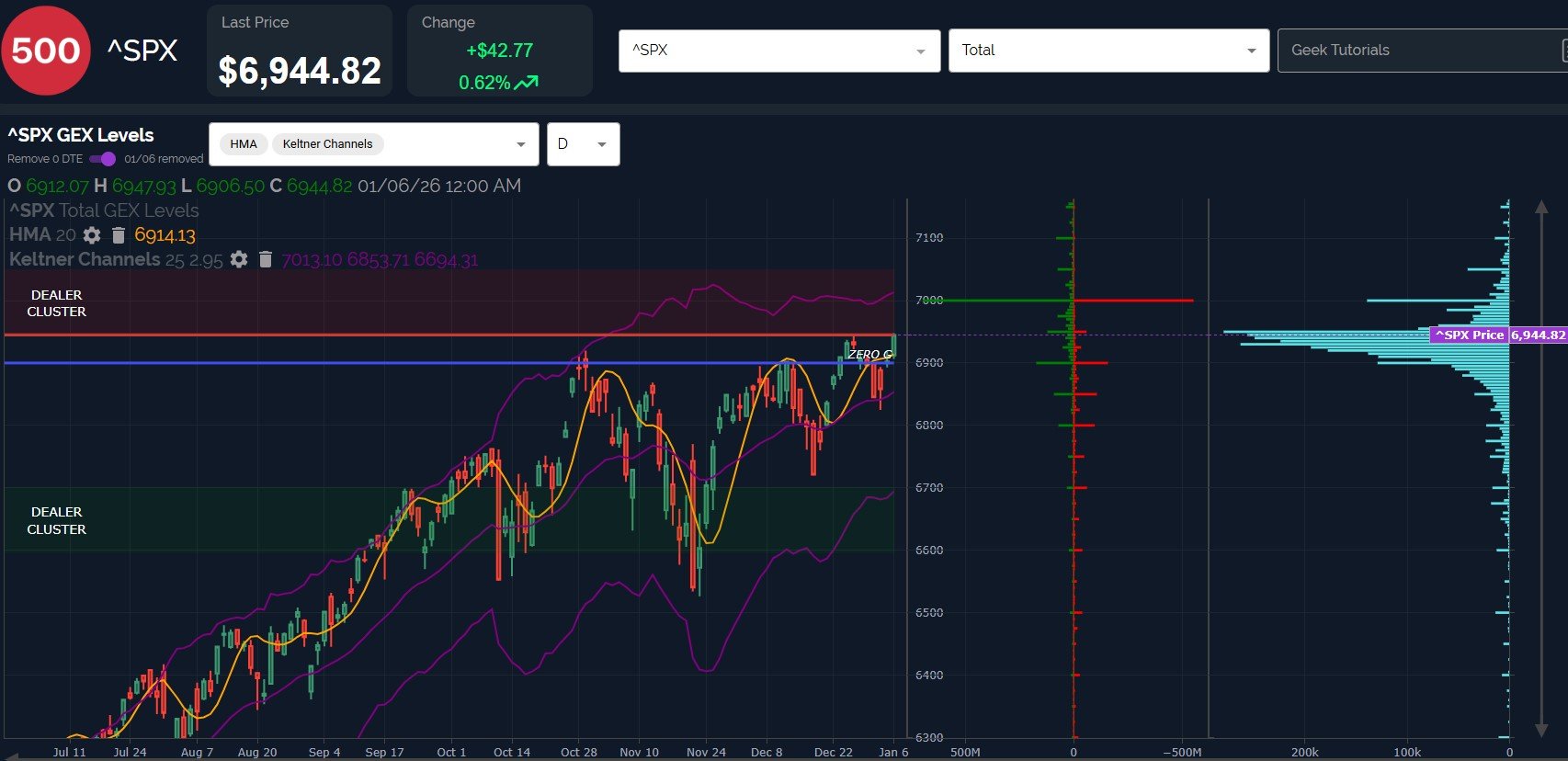Click the +$42.77 change amount

[499, 51]
